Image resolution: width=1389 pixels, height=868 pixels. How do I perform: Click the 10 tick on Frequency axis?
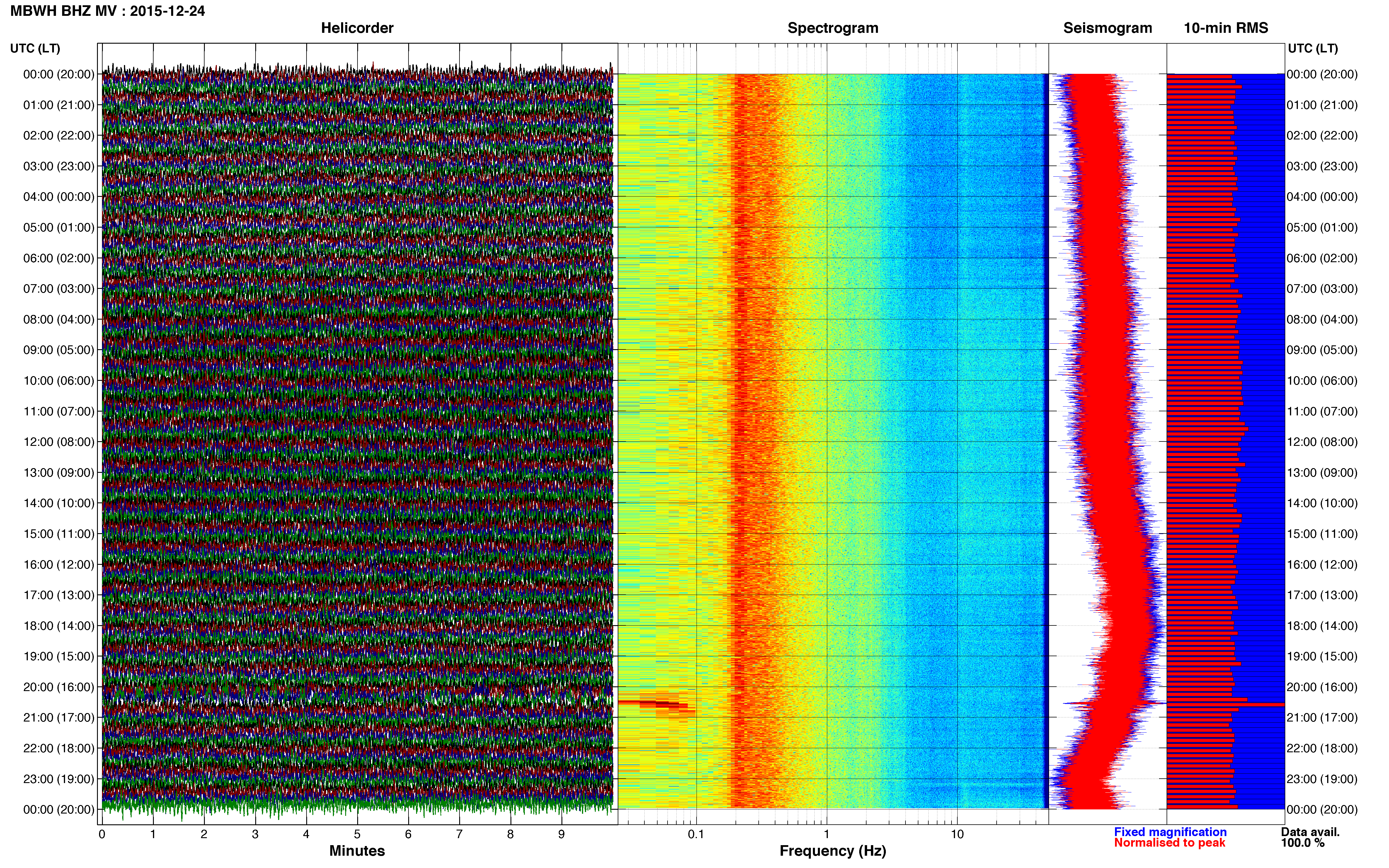pos(957,834)
